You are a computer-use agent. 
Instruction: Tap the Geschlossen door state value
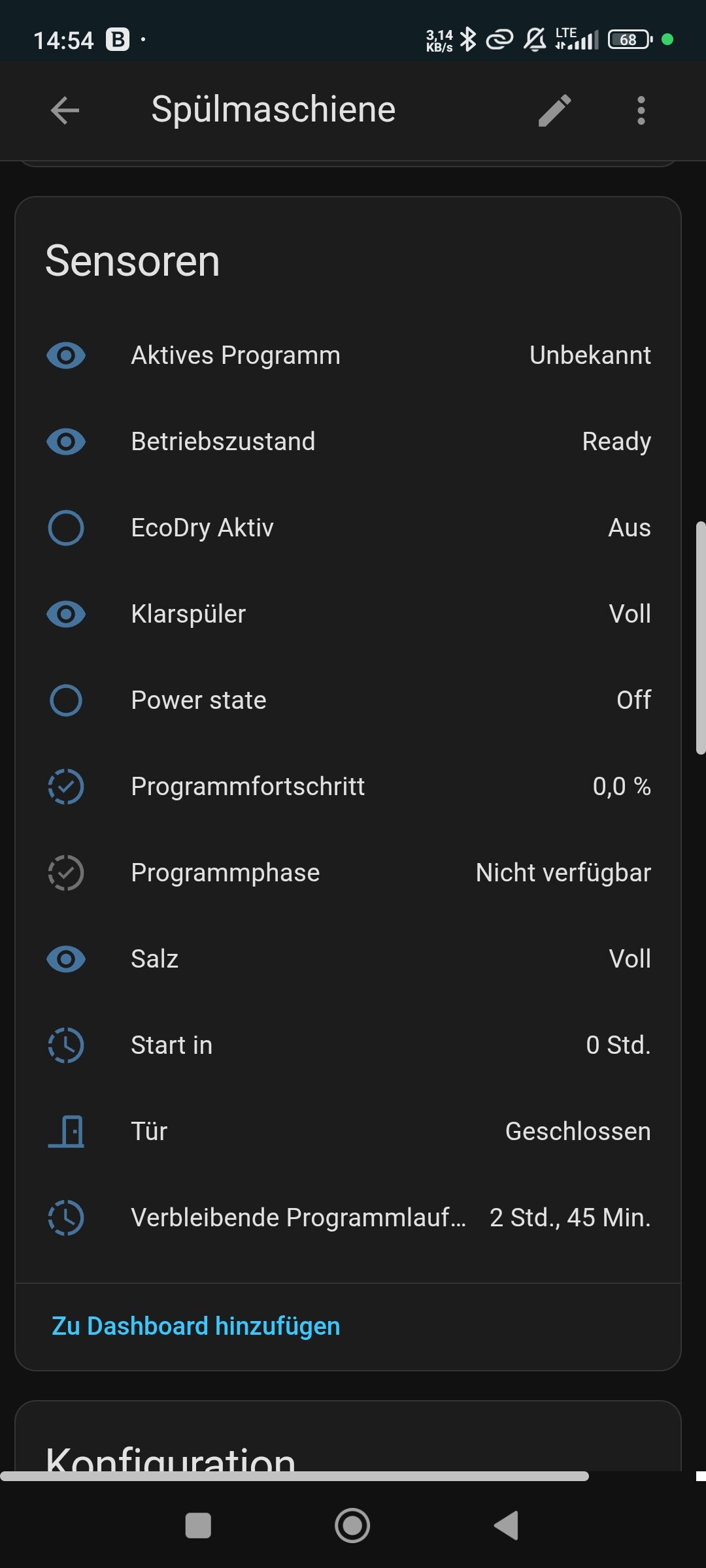578,1131
